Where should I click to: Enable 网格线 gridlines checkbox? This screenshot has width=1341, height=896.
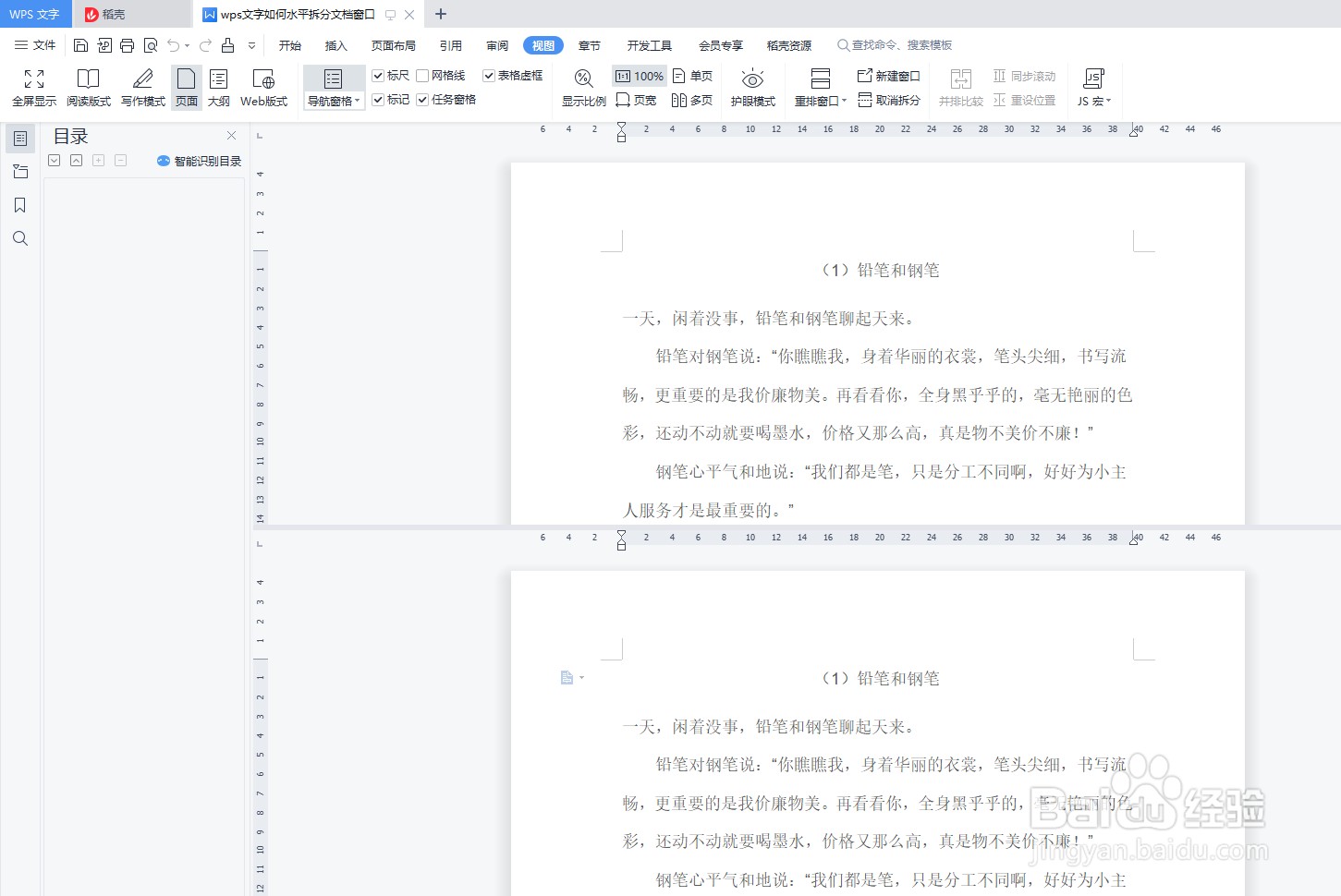pyautogui.click(x=422, y=75)
